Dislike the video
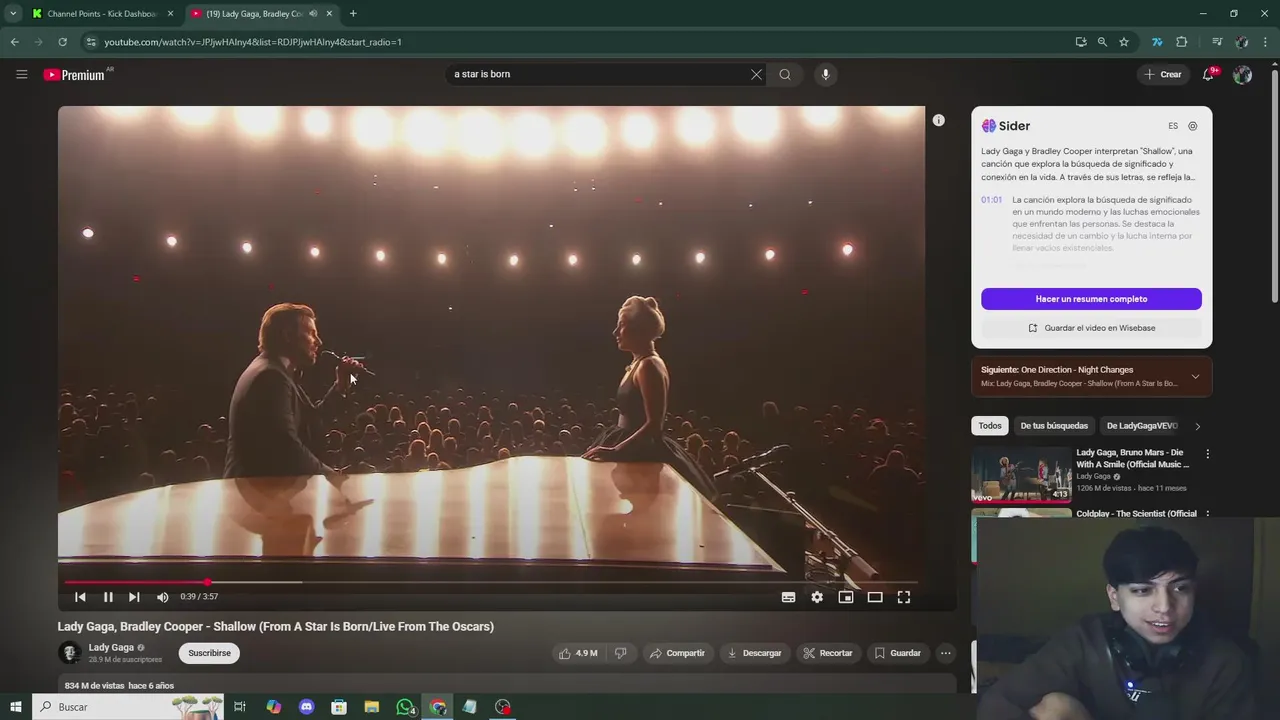 coord(621,653)
